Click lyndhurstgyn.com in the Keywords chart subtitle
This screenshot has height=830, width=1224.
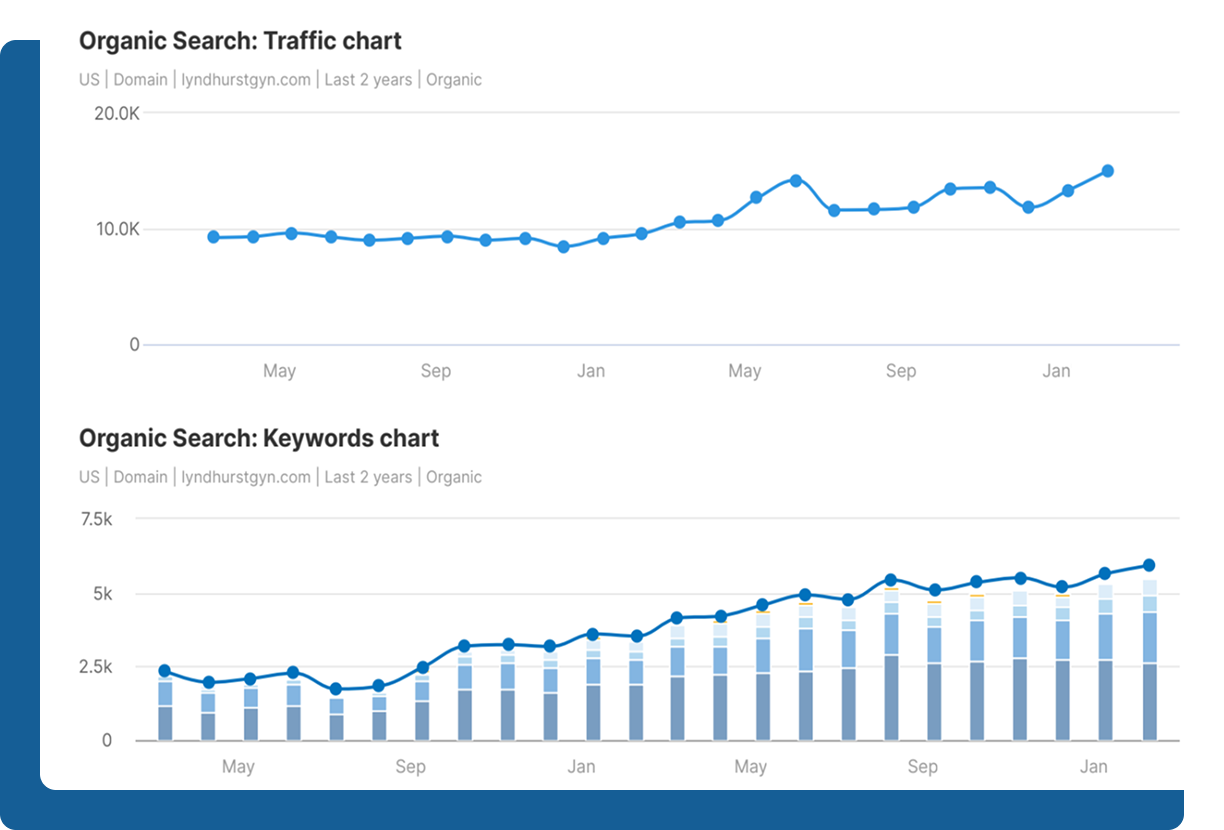point(246,477)
